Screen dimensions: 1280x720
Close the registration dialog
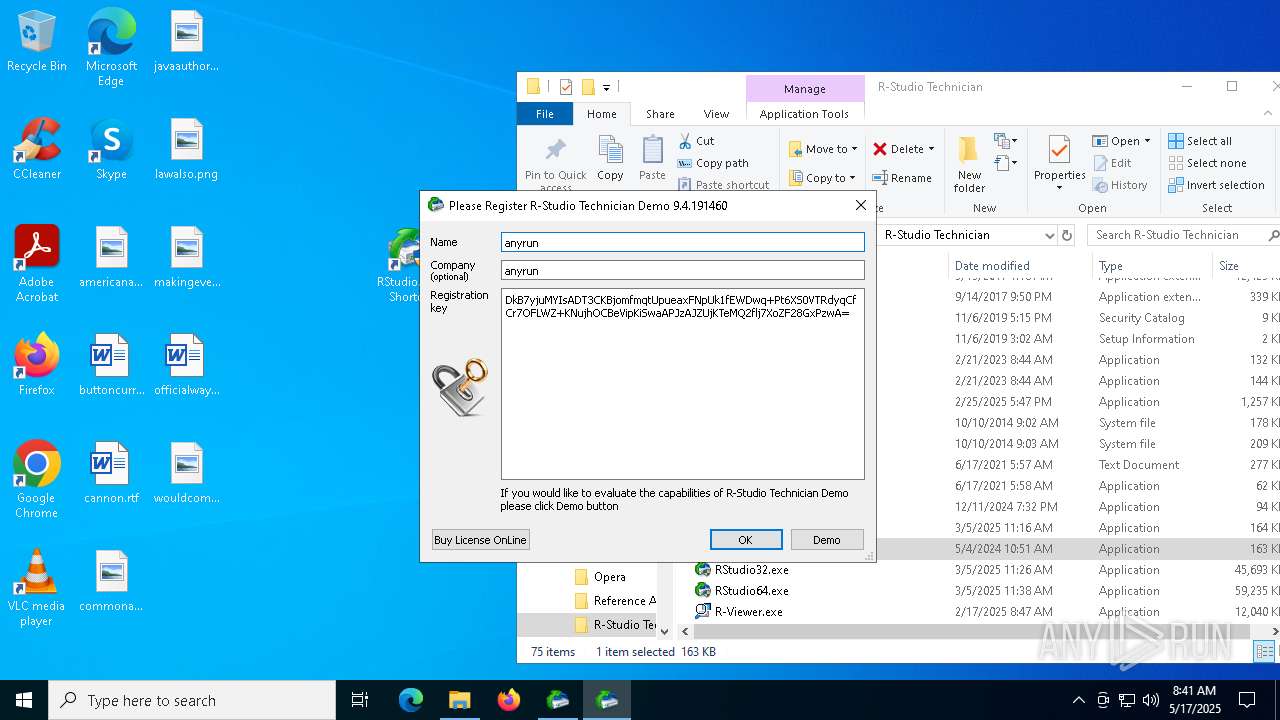point(860,205)
